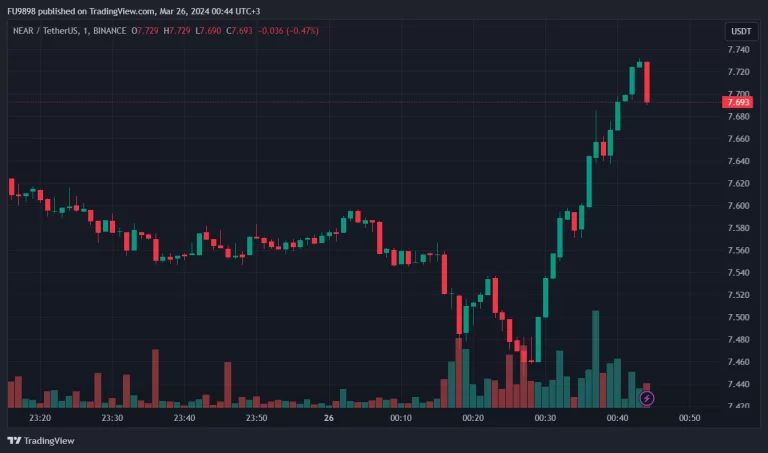Click the 7.600 price scale label

pyautogui.click(x=738, y=206)
